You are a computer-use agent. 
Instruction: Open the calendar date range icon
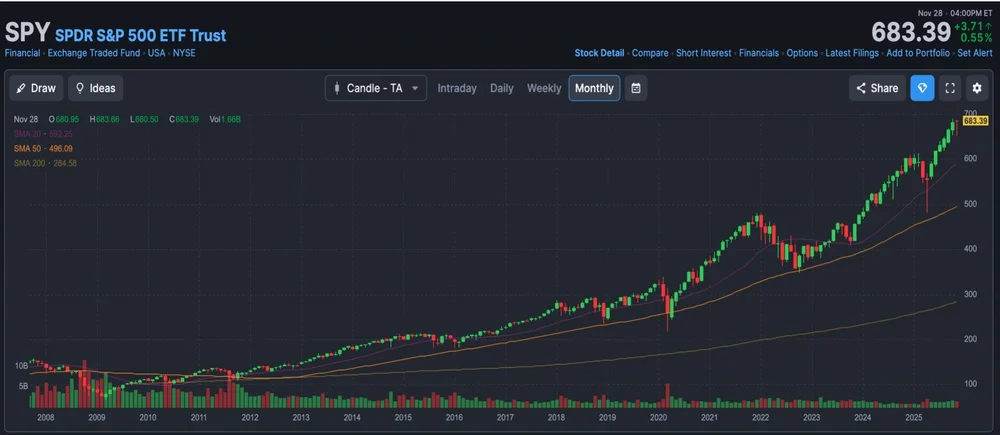636,88
